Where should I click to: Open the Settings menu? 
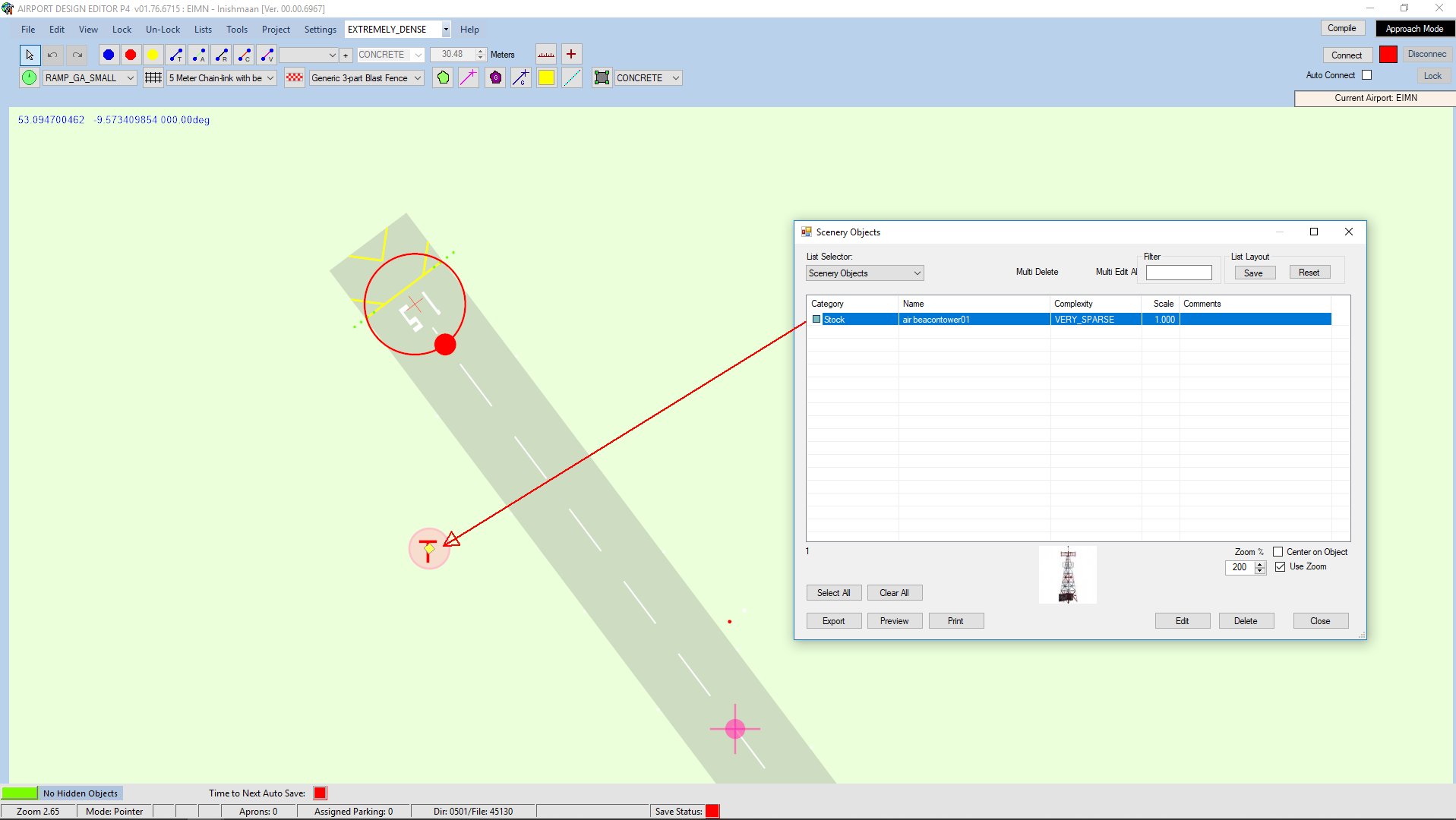(x=320, y=30)
